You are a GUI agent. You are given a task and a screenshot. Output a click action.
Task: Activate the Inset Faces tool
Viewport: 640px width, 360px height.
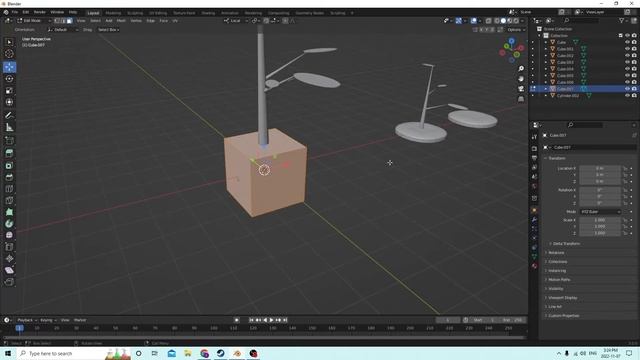click(x=9, y=166)
